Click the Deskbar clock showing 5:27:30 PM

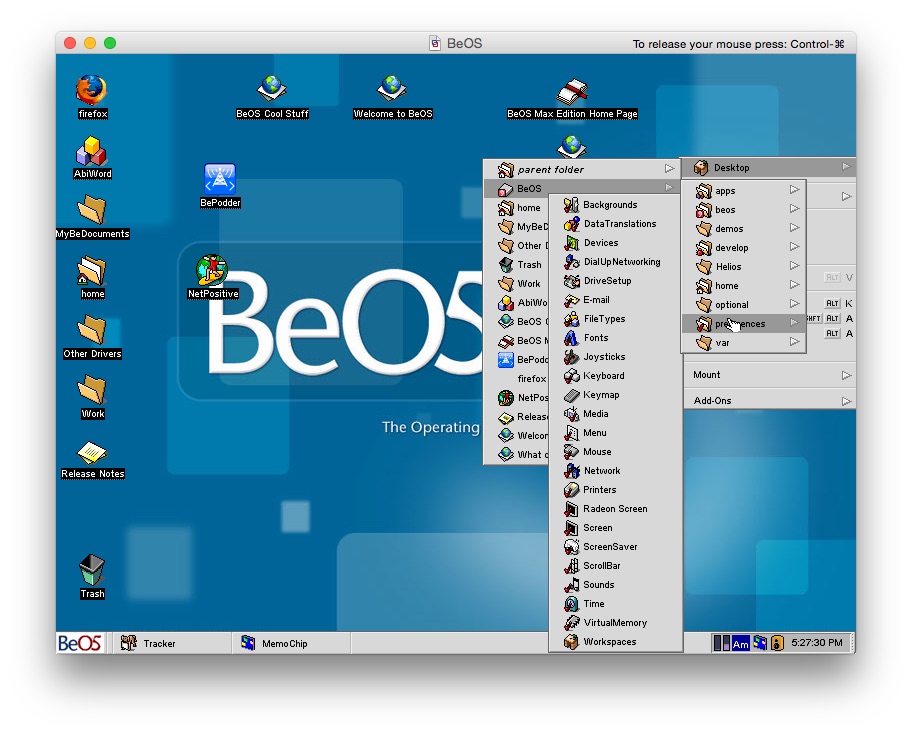coord(817,643)
